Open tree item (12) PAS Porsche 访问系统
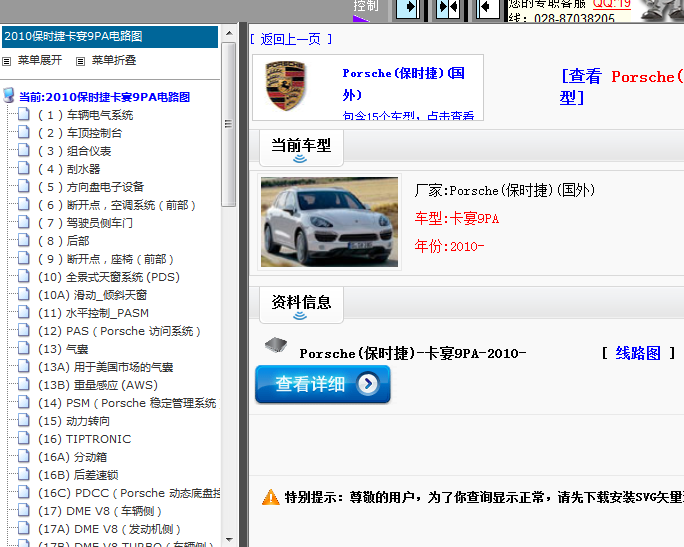 click(x=119, y=331)
